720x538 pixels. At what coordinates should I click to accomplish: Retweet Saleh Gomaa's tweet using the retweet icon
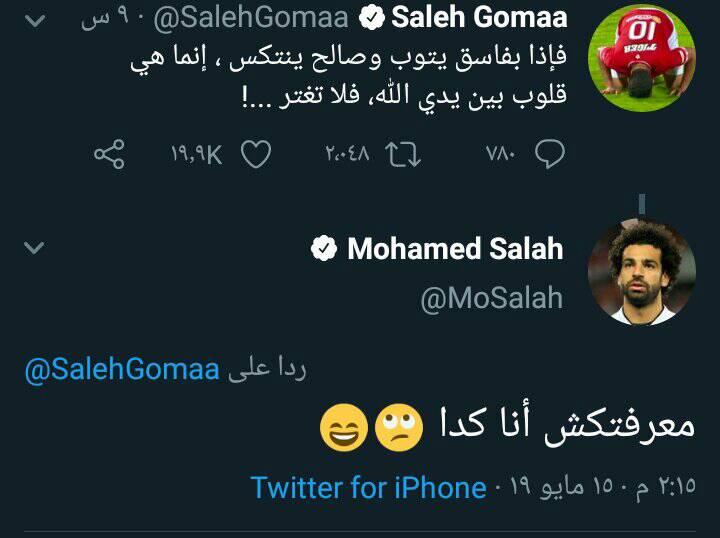pos(400,154)
